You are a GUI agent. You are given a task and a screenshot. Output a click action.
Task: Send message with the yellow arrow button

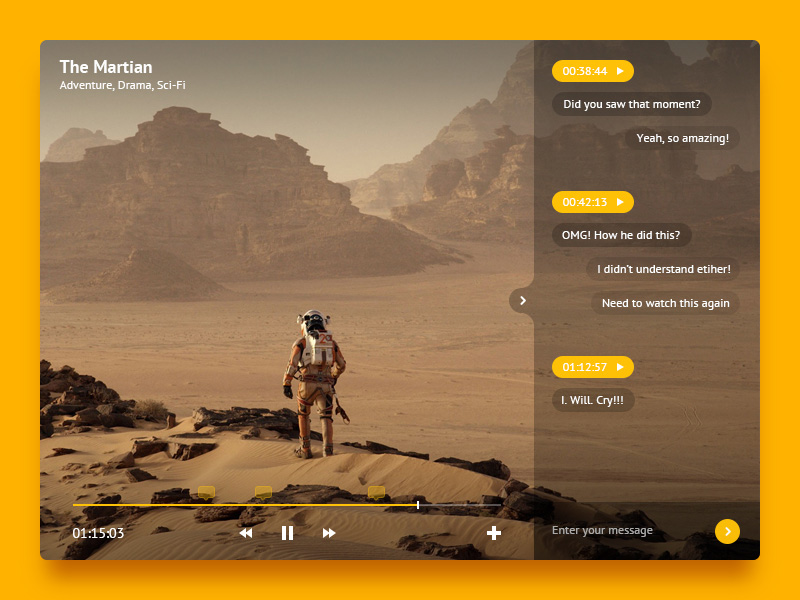pyautogui.click(x=727, y=531)
